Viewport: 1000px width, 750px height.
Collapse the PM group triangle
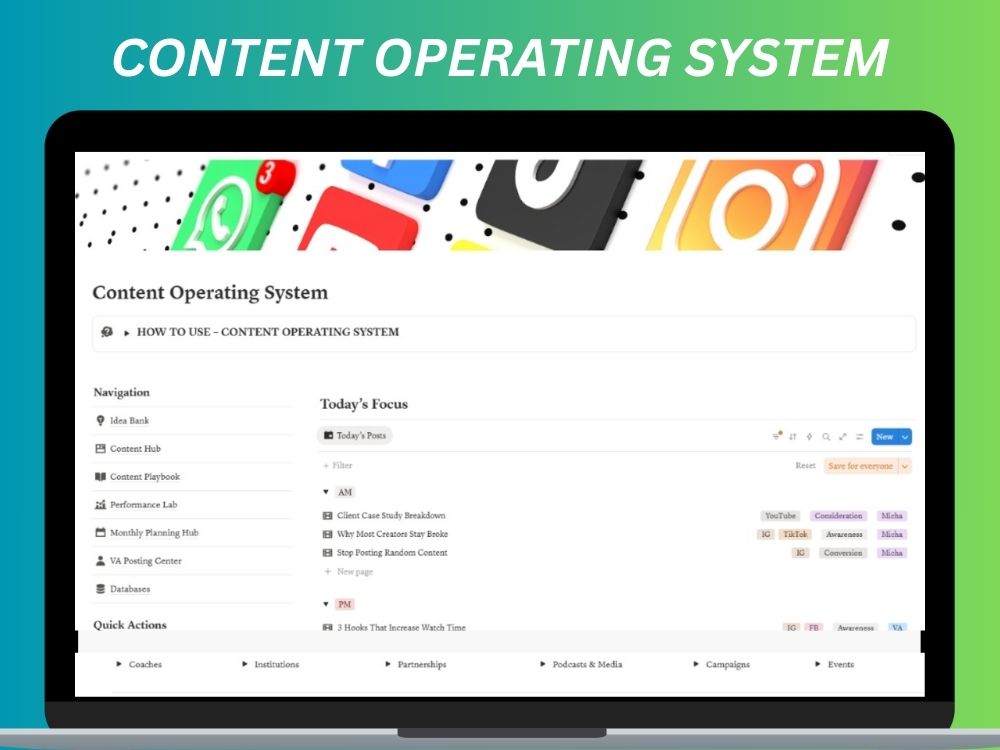coord(326,604)
